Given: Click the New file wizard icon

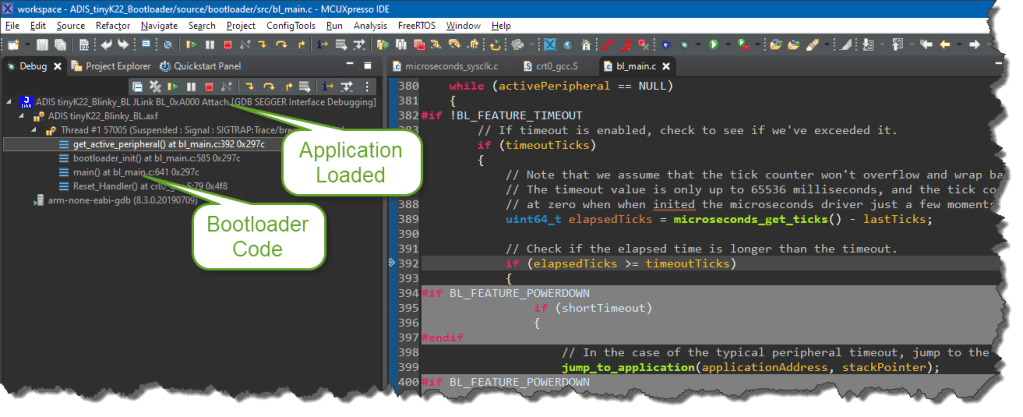Looking at the screenshot, I should tap(13, 44).
